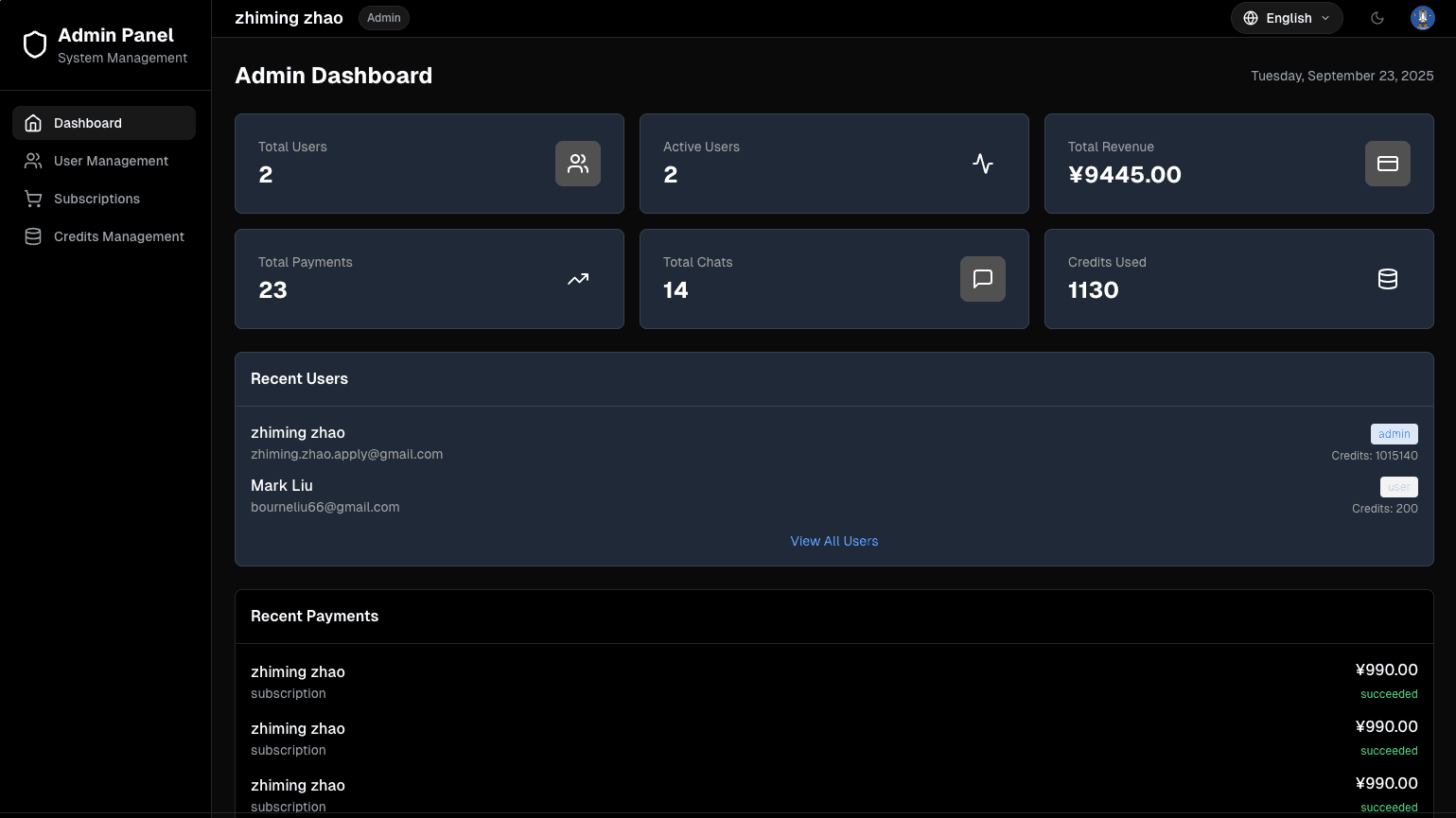Image resolution: width=1456 pixels, height=818 pixels.
Task: Open Subscriptions via the cart icon
Action: (x=32, y=199)
